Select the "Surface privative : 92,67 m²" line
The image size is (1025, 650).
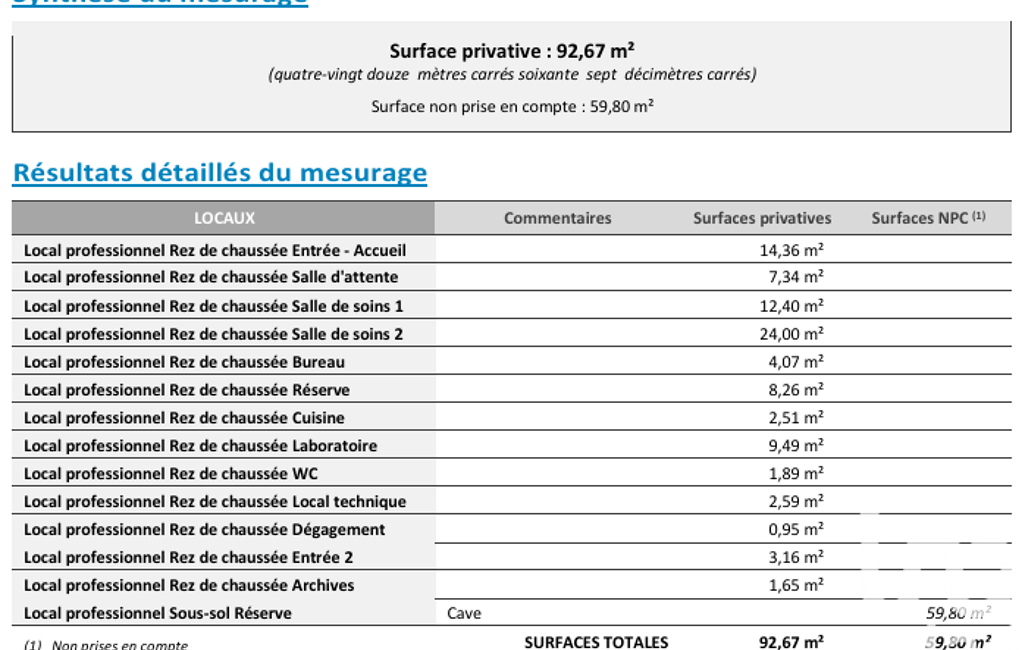[x=512, y=51]
